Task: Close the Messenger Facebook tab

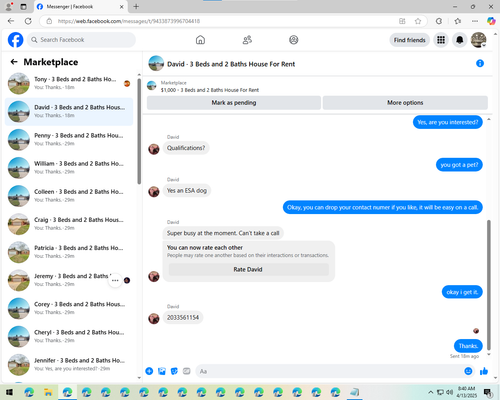Action: (x=122, y=7)
